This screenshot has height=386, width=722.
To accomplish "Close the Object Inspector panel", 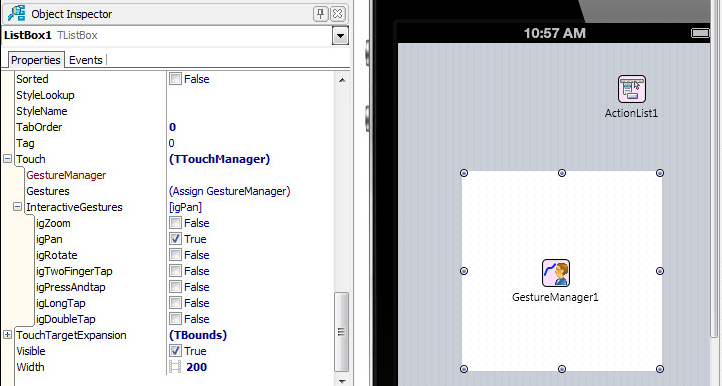I will (338, 13).
